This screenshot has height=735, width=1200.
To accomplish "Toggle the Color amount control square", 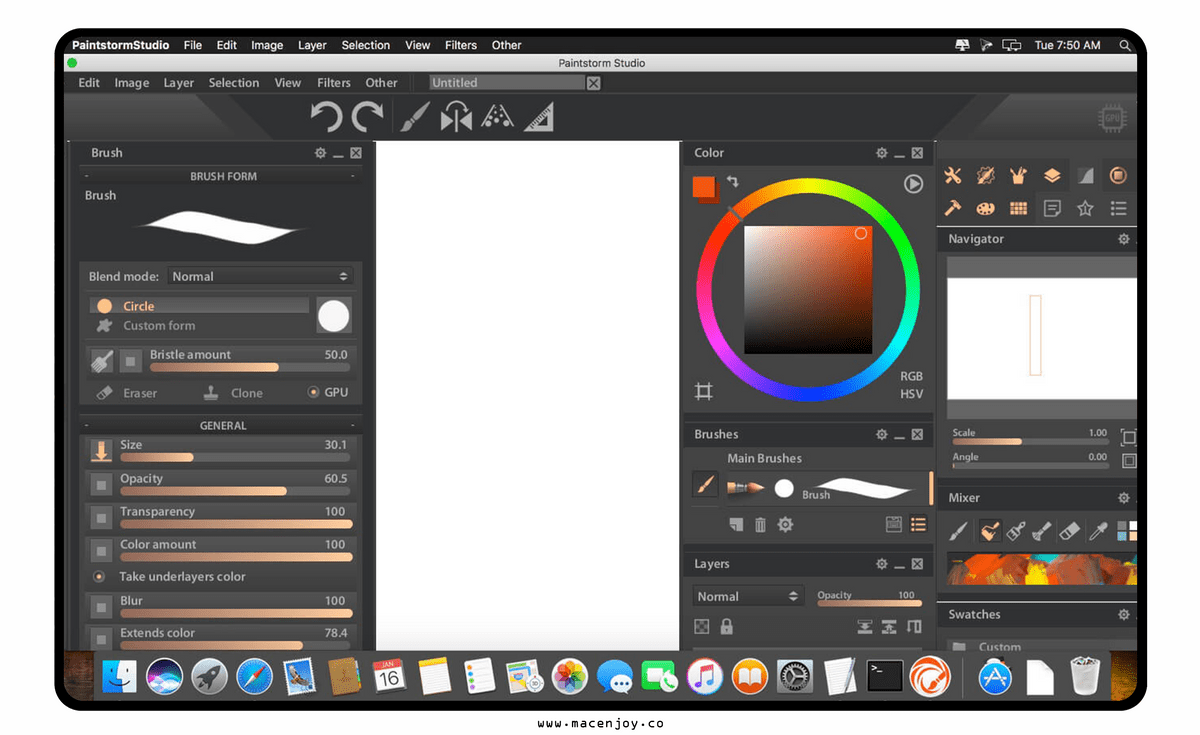I will point(101,550).
